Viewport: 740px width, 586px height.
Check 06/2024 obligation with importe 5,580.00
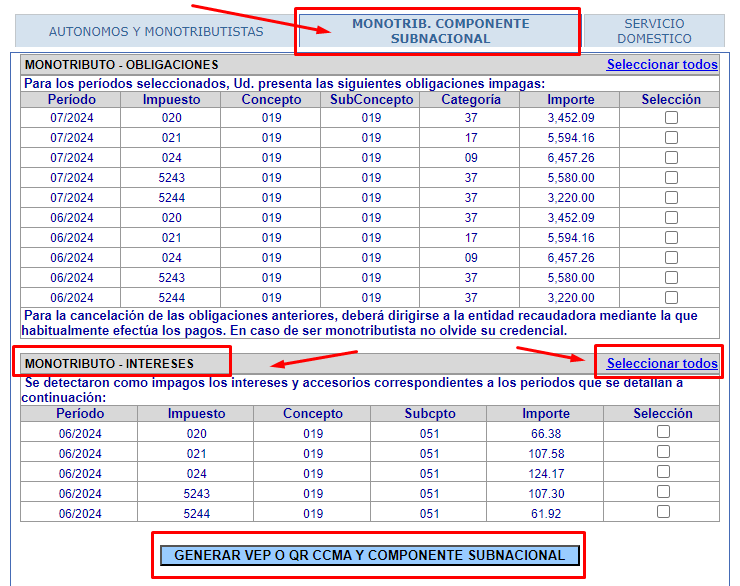click(671, 278)
